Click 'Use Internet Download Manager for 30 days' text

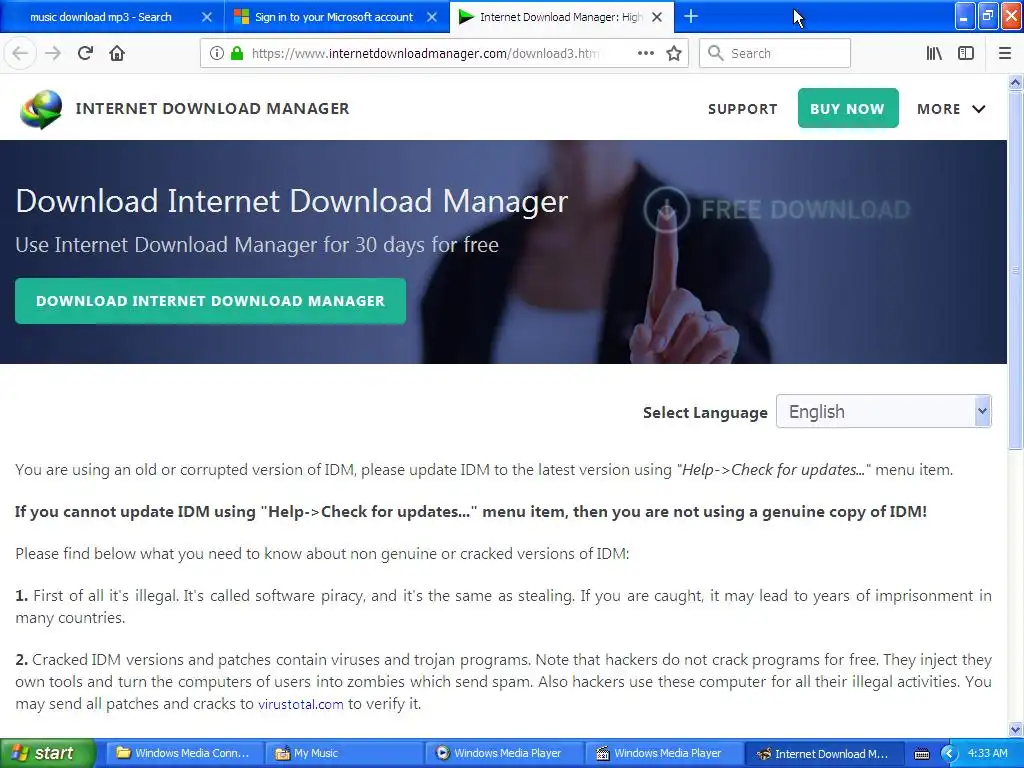(x=257, y=245)
